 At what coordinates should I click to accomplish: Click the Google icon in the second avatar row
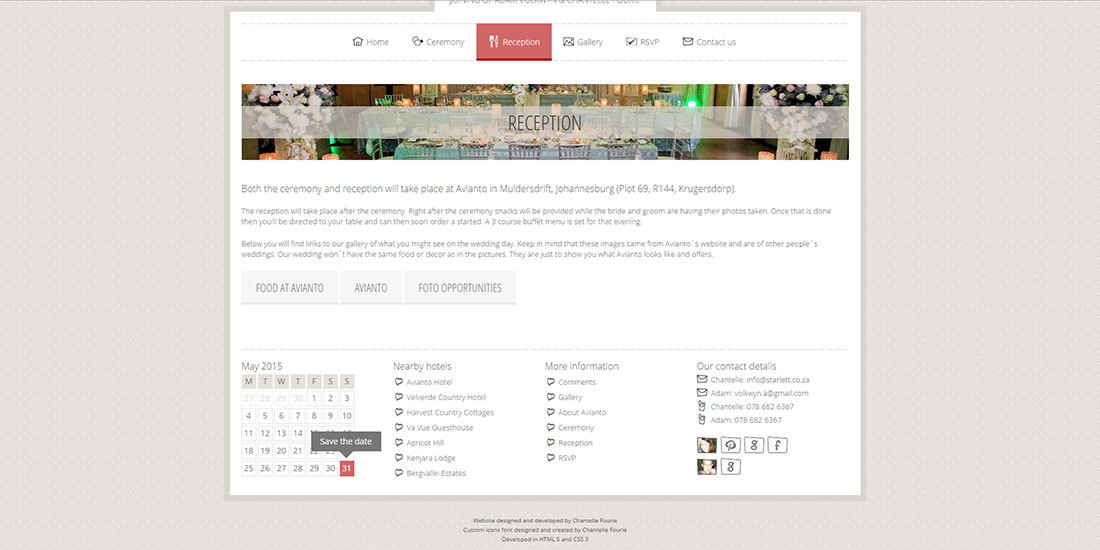pyautogui.click(x=731, y=467)
